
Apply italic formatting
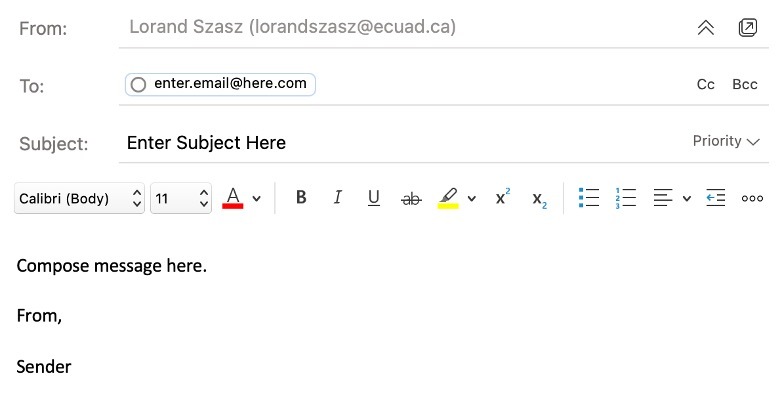(x=338, y=198)
